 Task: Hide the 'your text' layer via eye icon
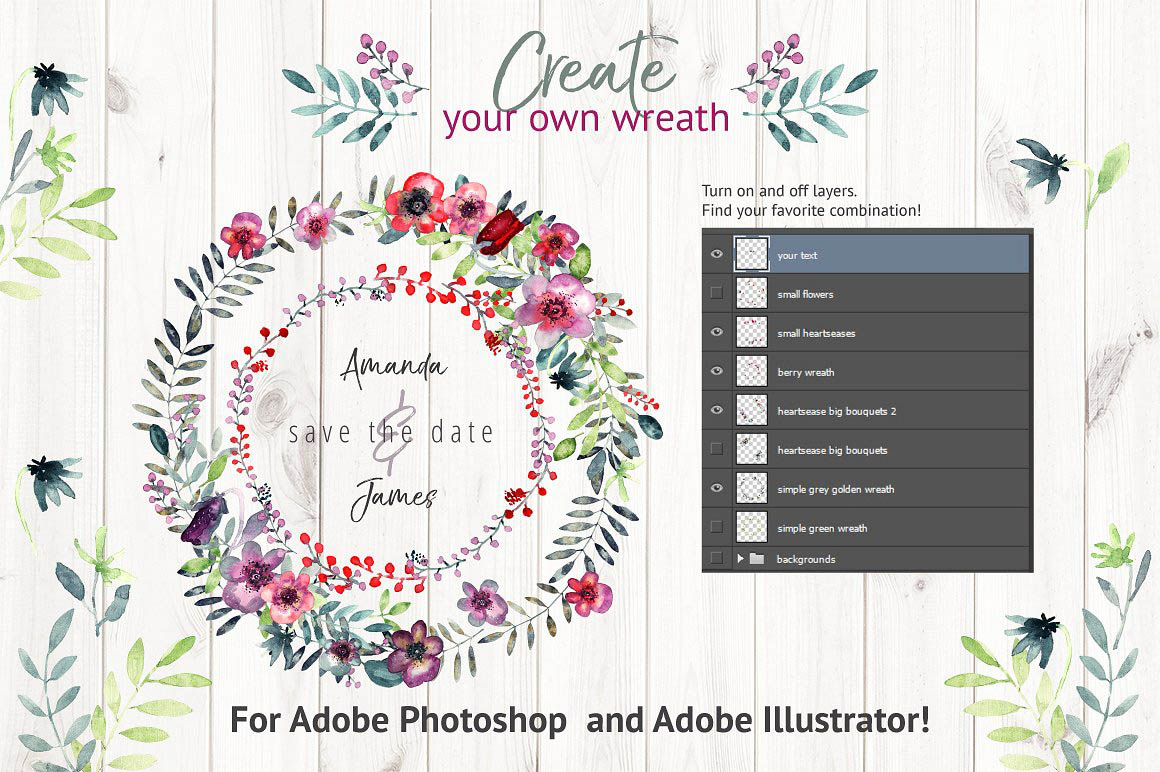click(x=716, y=255)
